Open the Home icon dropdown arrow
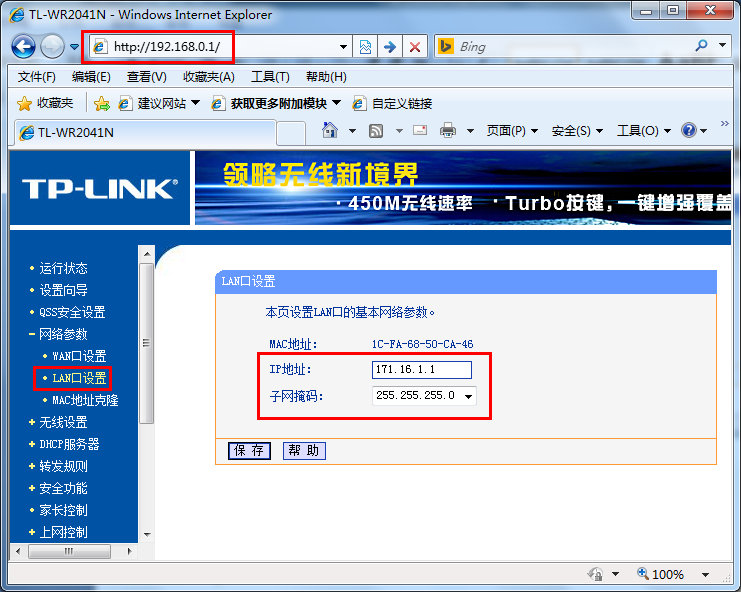This screenshot has width=741, height=592. [352, 131]
